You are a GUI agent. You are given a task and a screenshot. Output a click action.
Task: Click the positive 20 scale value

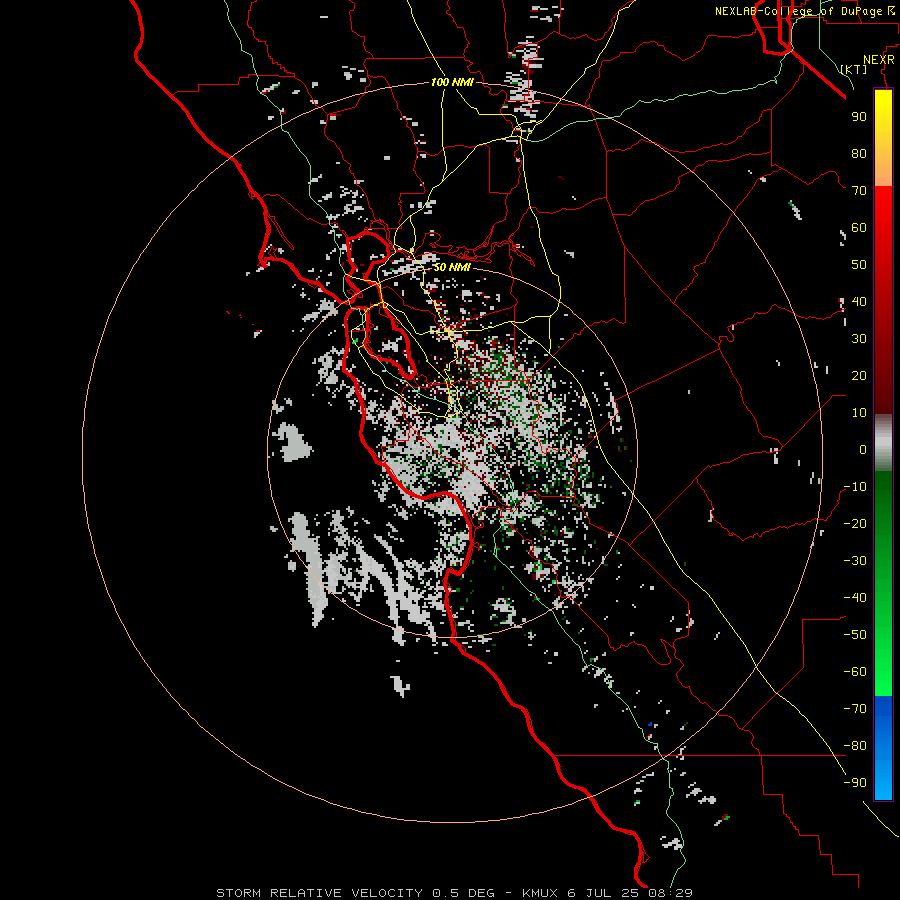coord(859,375)
